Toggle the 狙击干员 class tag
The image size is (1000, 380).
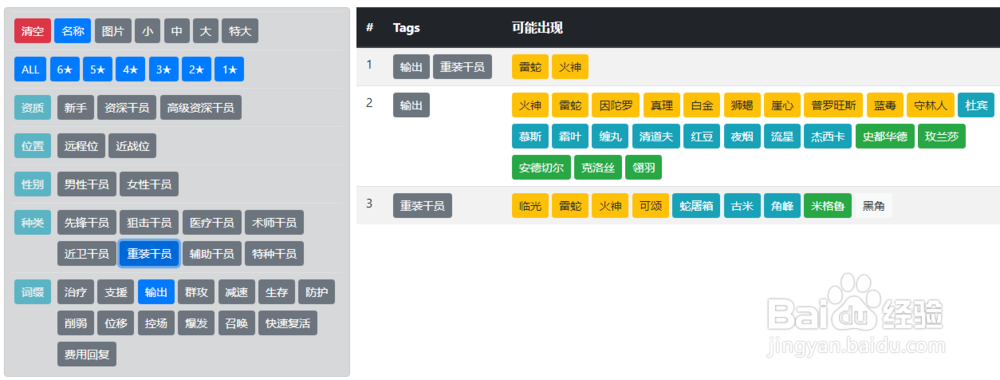[149, 223]
